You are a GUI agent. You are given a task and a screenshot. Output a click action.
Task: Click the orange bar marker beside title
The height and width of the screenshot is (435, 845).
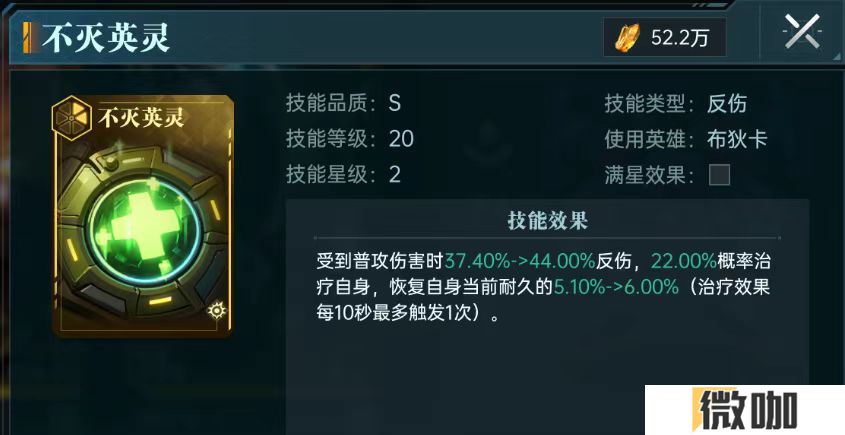click(29, 38)
